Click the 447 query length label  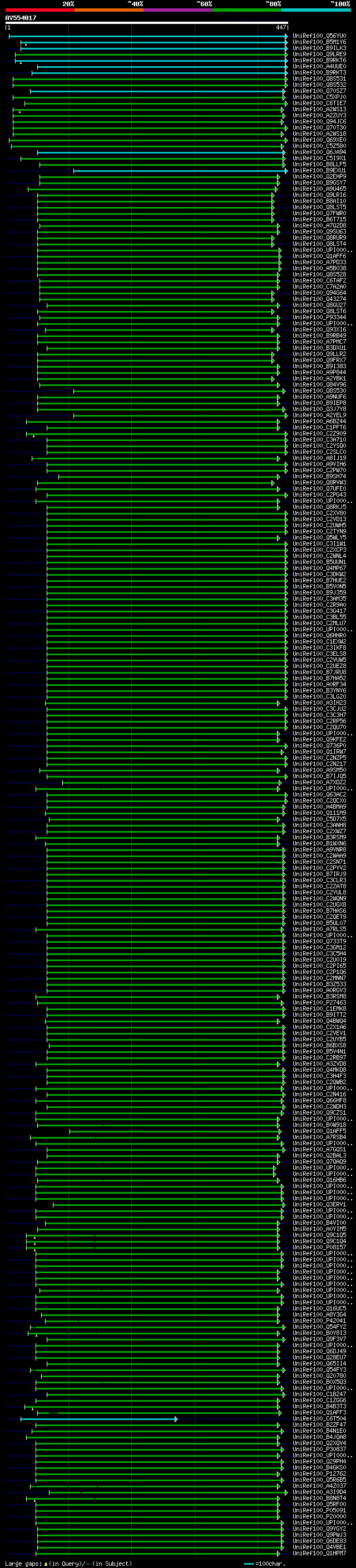pos(280,27)
